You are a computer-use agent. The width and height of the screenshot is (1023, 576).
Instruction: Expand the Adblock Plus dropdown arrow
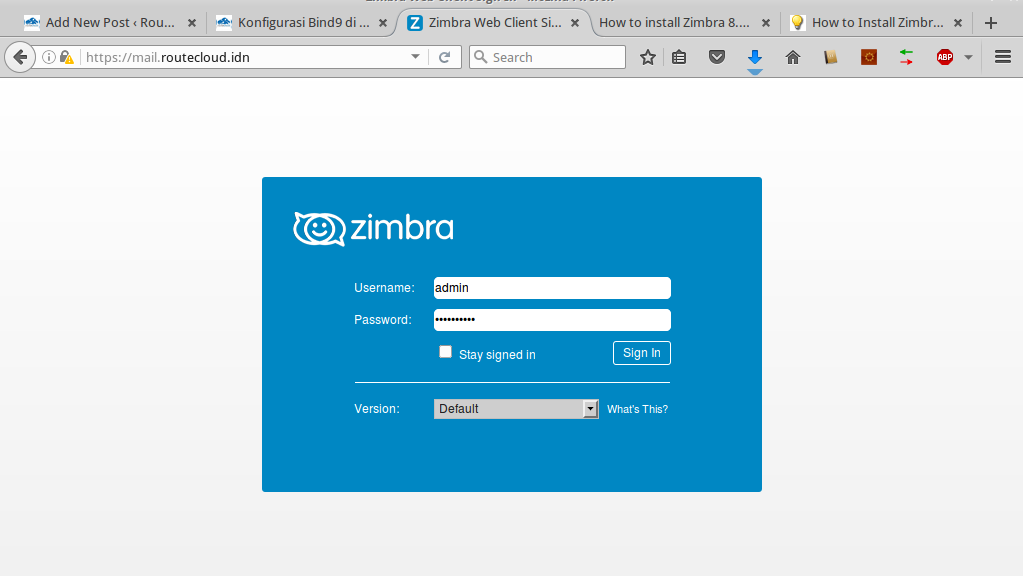[x=968, y=57]
